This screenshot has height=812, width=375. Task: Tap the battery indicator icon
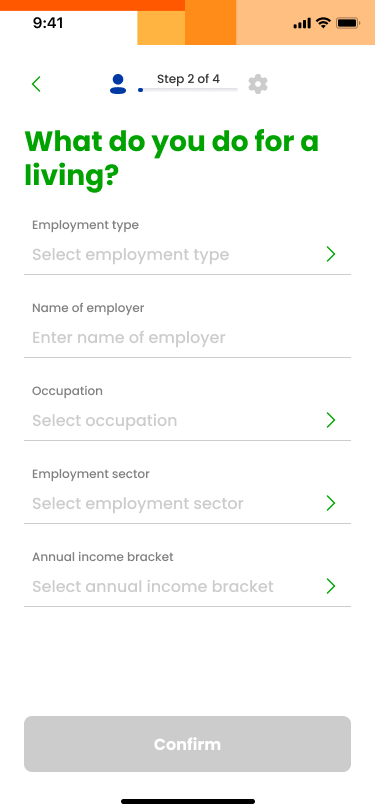point(348,23)
